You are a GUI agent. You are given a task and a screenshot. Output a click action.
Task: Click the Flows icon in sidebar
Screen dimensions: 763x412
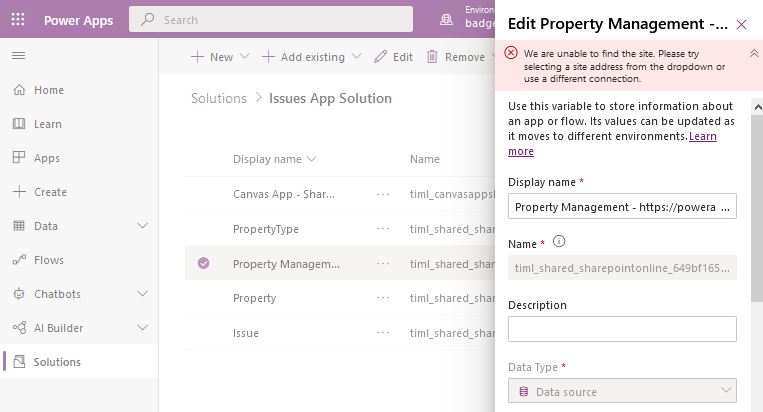pos(19,260)
